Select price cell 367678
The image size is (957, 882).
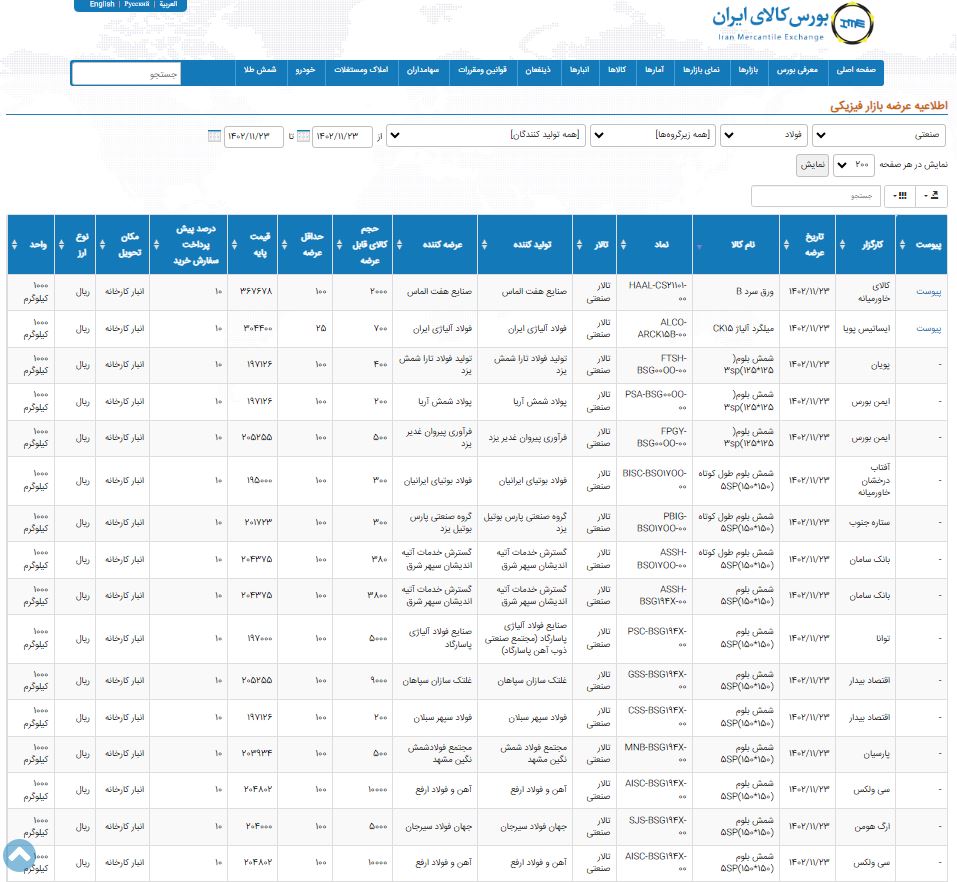(253, 292)
